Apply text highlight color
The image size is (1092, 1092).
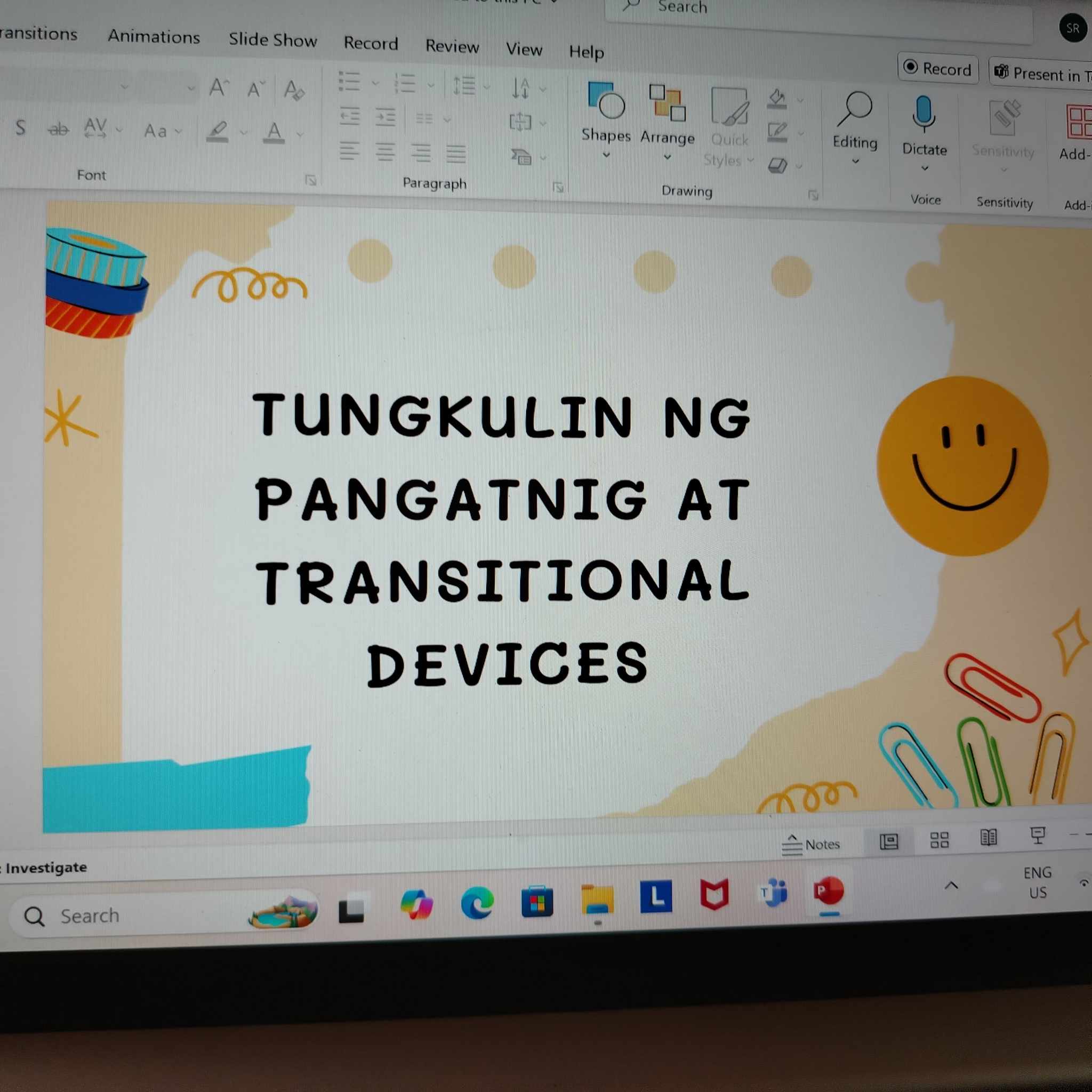point(217,132)
